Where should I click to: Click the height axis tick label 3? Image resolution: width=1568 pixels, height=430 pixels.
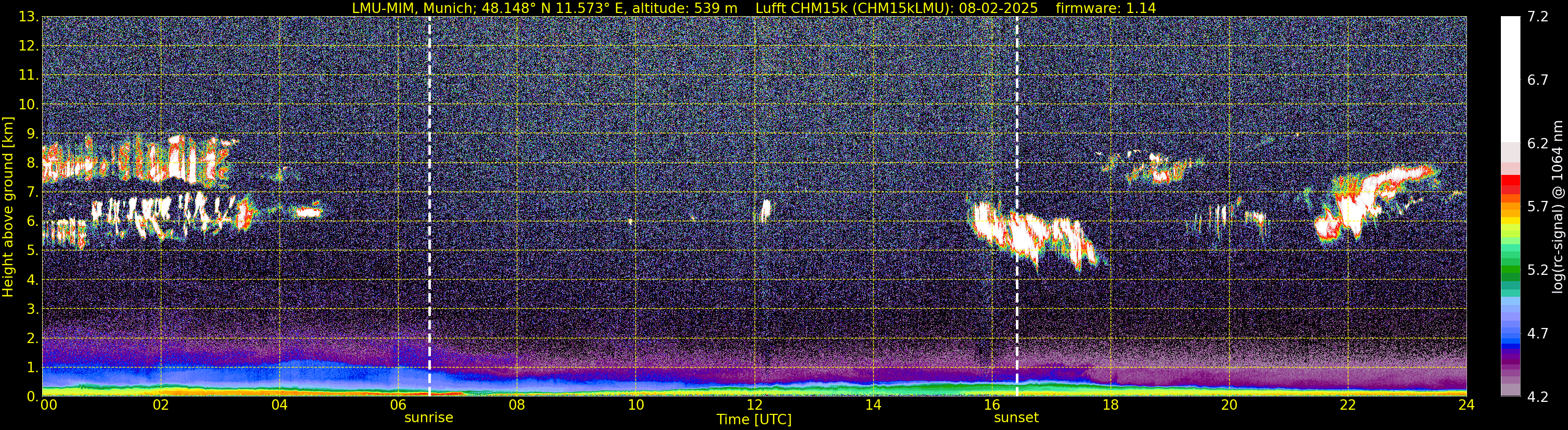coord(33,309)
